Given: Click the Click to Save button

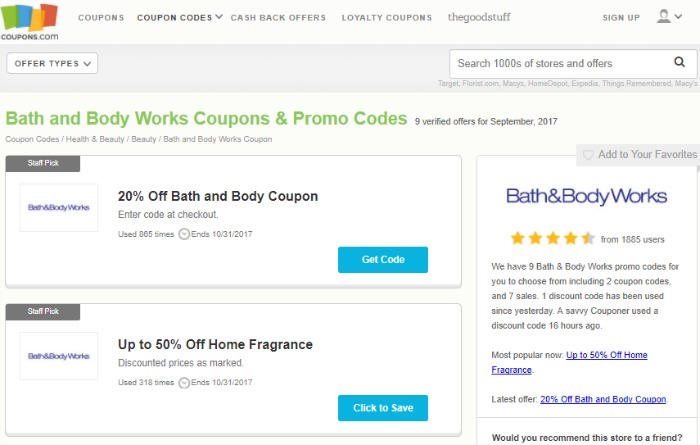Looking at the screenshot, I should tap(383, 408).
